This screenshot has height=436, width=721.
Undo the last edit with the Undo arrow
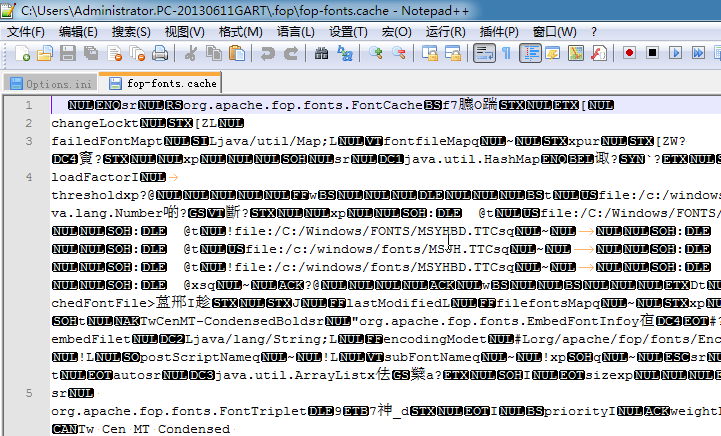pyautogui.click(x=267, y=53)
